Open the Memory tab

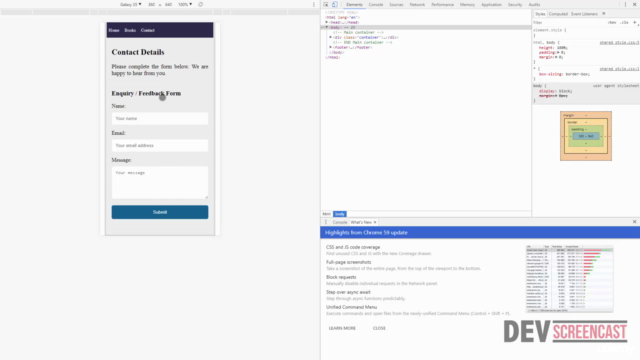click(467, 4)
